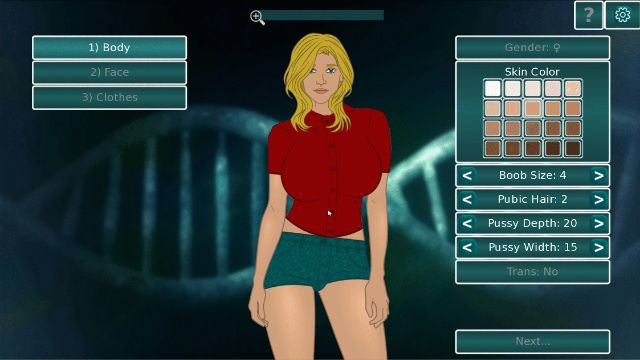Select first-row fifth skin color swatch

(573, 88)
